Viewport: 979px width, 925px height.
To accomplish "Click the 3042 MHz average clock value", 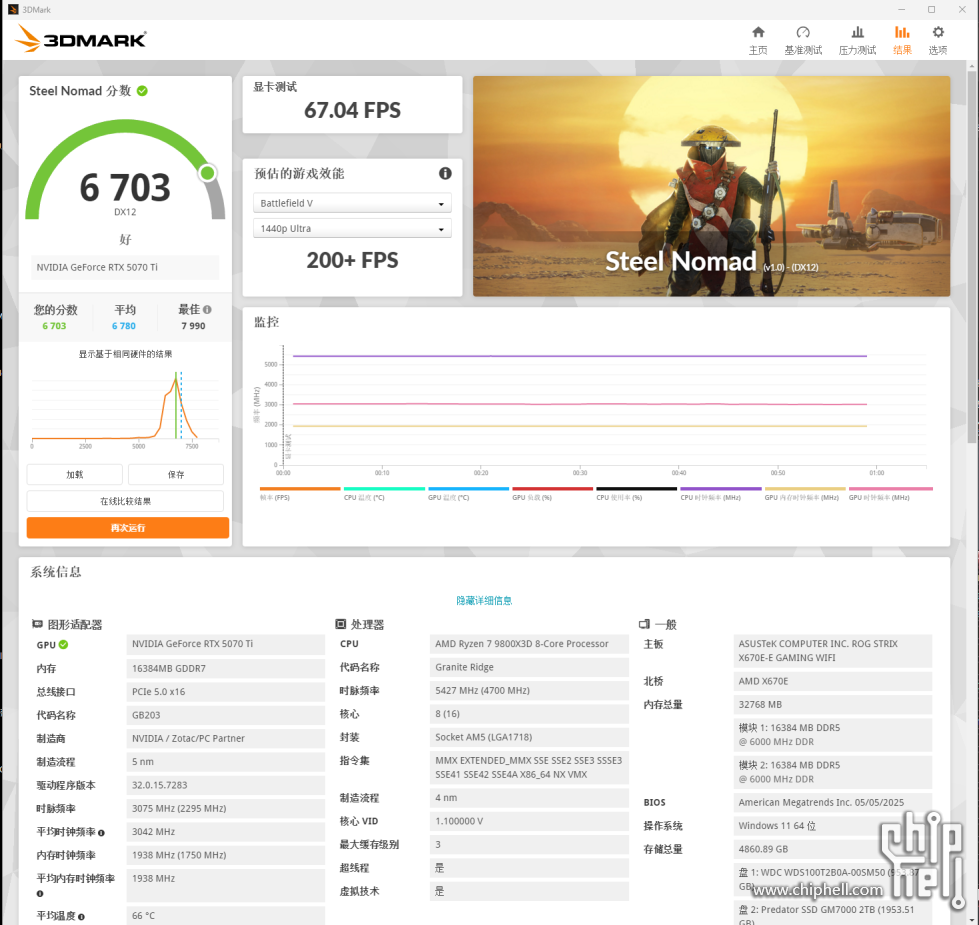I will coord(225,832).
